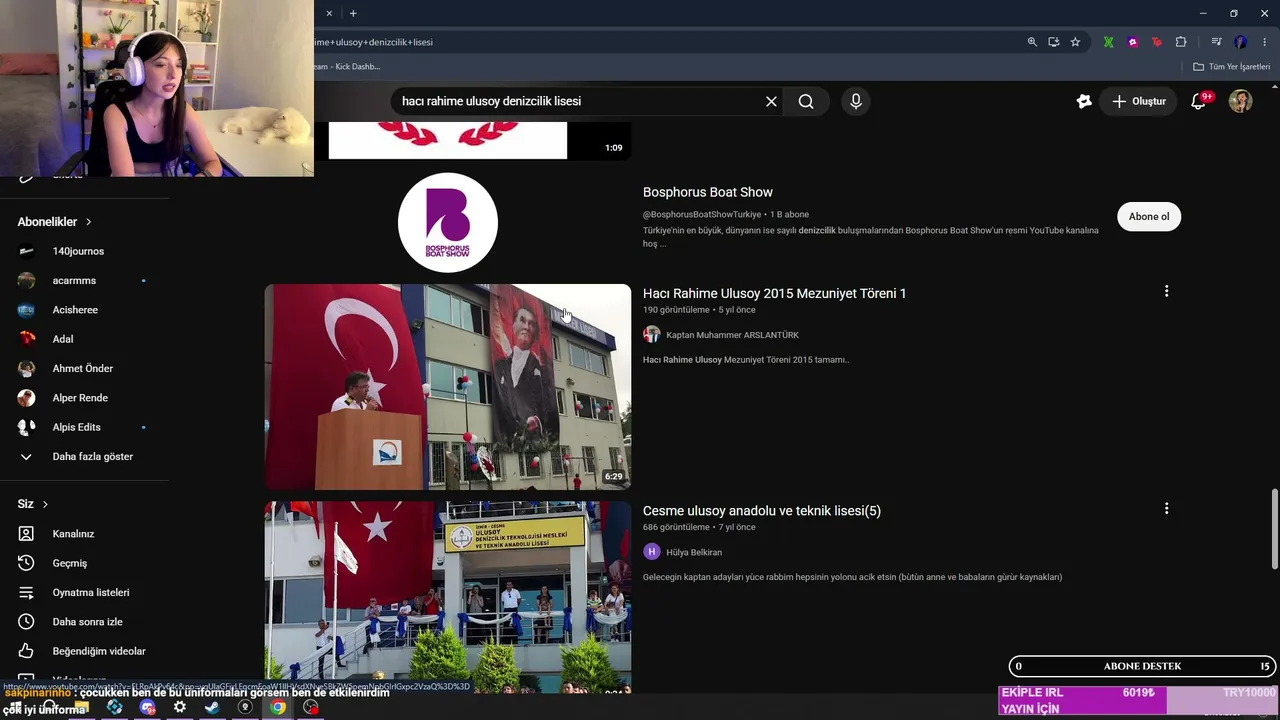Open Chrome from the taskbar
The height and width of the screenshot is (720, 1280).
[278, 707]
